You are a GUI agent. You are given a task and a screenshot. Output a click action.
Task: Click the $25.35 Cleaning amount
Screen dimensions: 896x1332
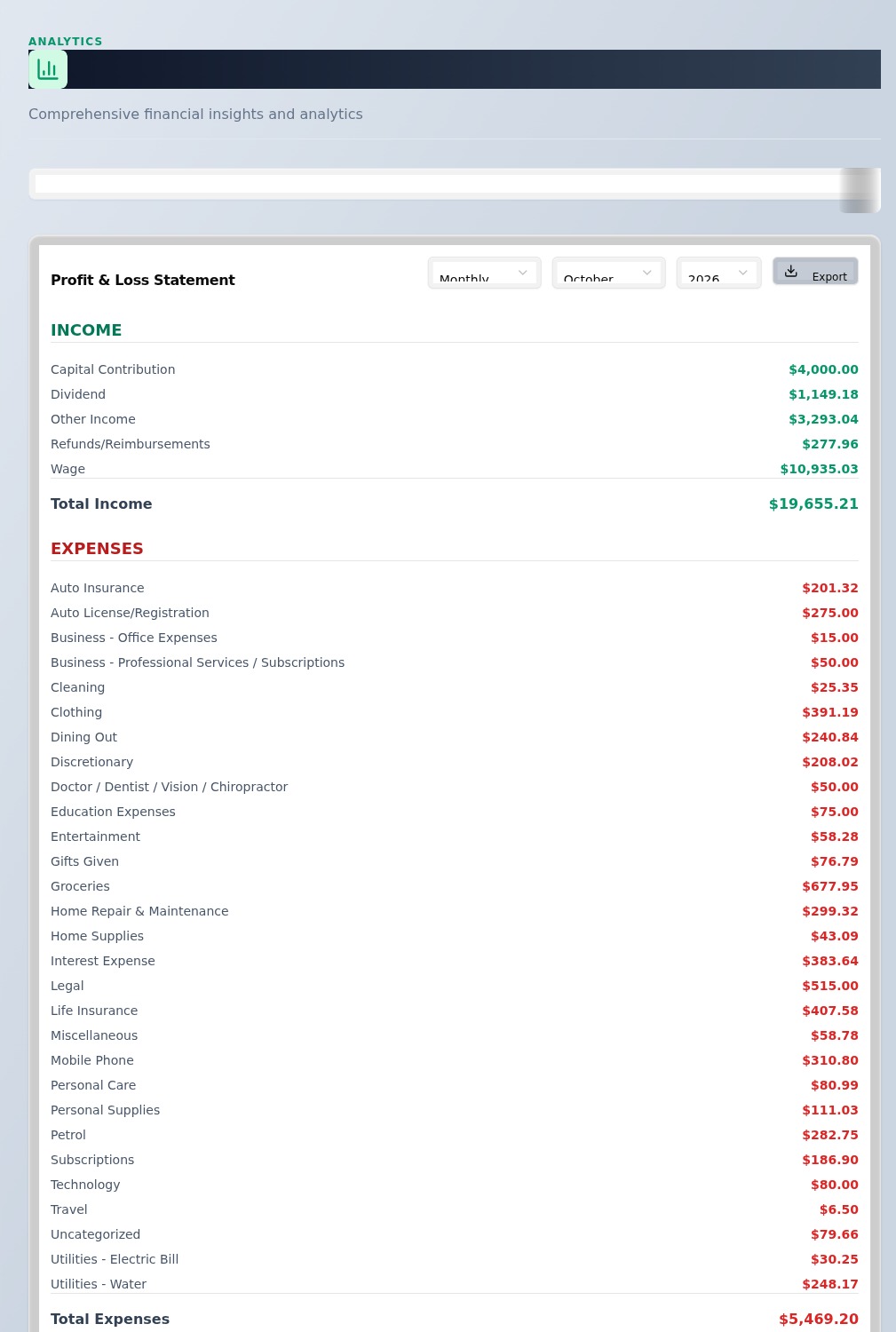pos(835,687)
